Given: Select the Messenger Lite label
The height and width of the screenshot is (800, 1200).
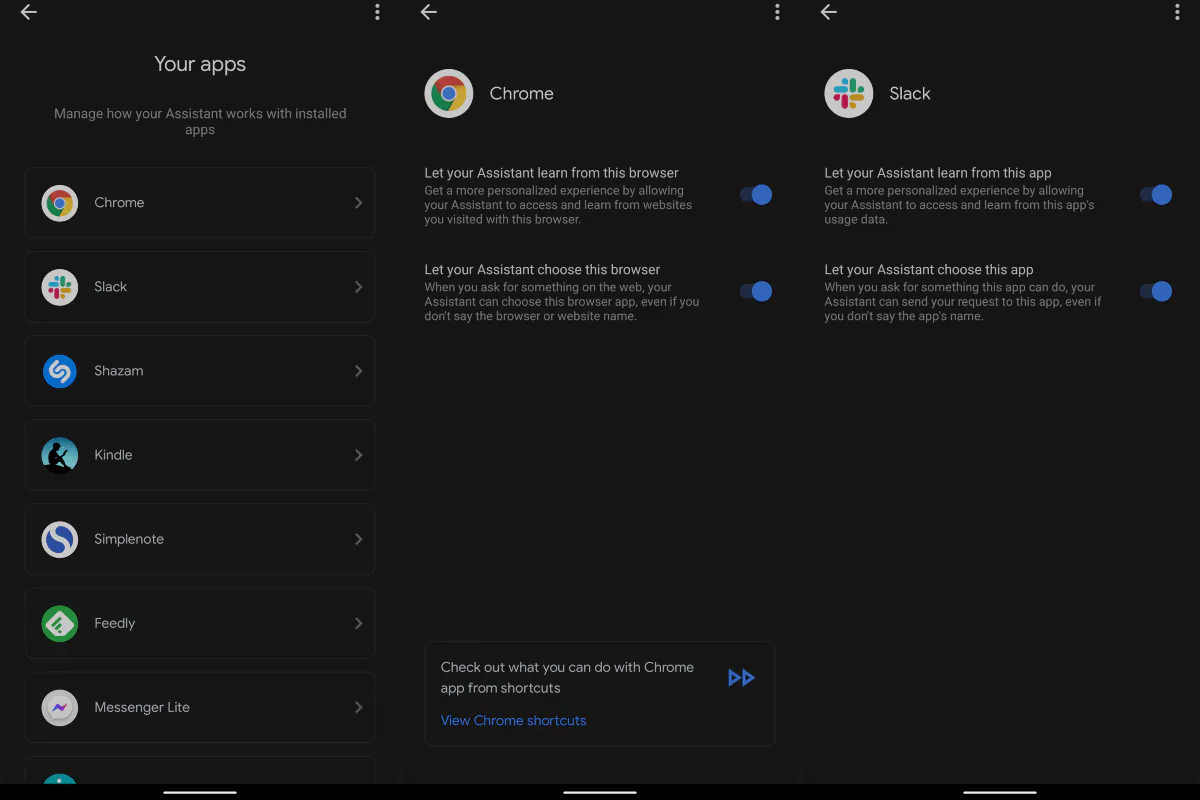Looking at the screenshot, I should point(142,707).
